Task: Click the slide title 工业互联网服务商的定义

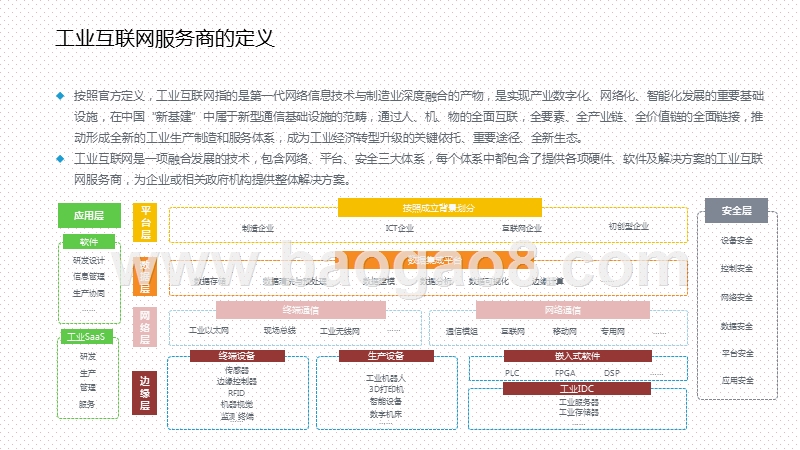Action: point(165,39)
